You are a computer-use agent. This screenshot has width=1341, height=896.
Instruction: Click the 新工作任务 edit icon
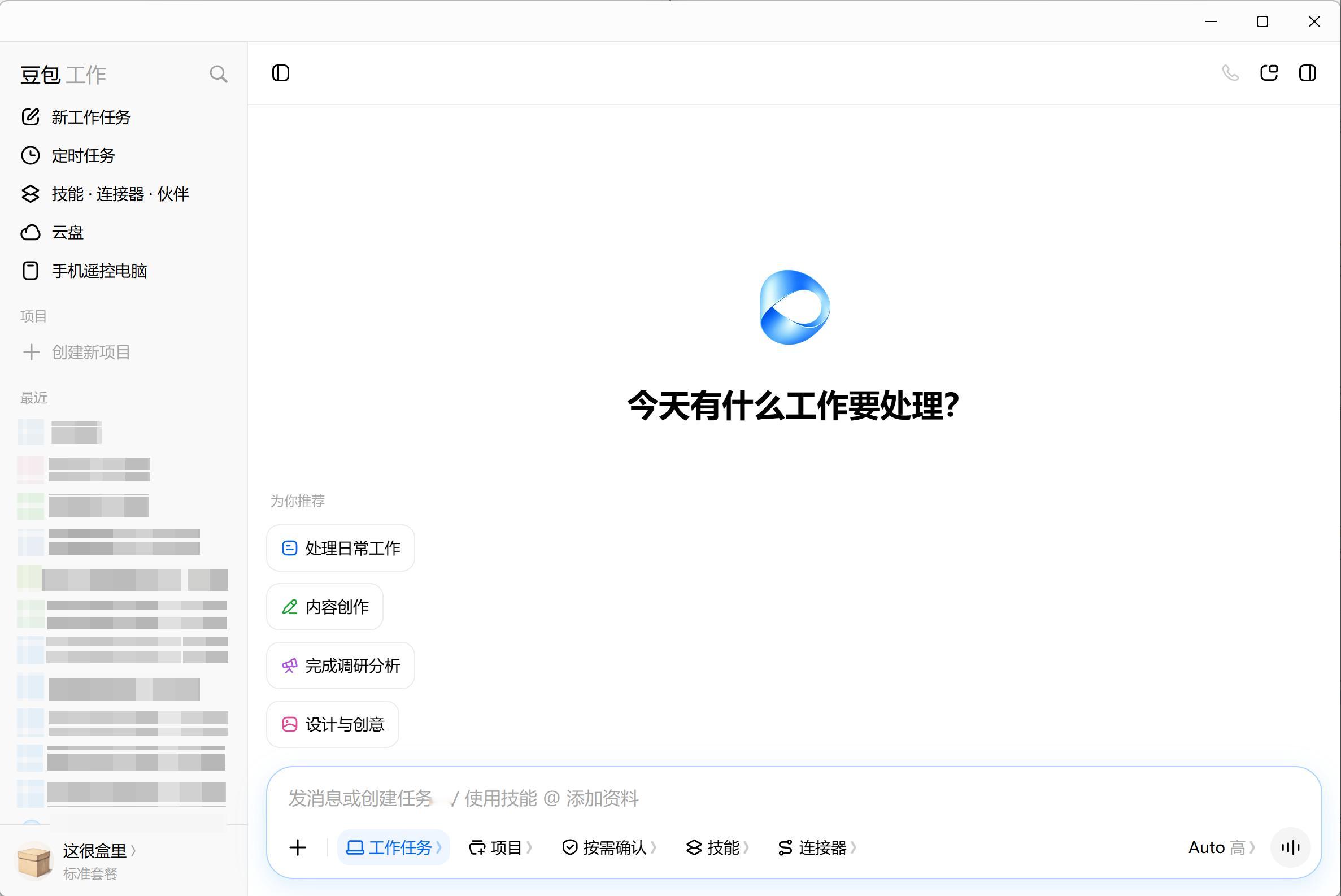click(x=31, y=117)
